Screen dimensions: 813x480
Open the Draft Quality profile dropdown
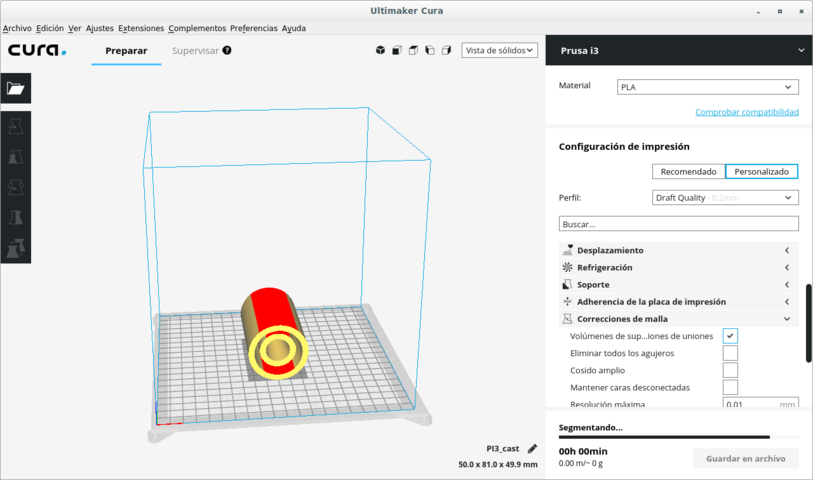pos(725,197)
